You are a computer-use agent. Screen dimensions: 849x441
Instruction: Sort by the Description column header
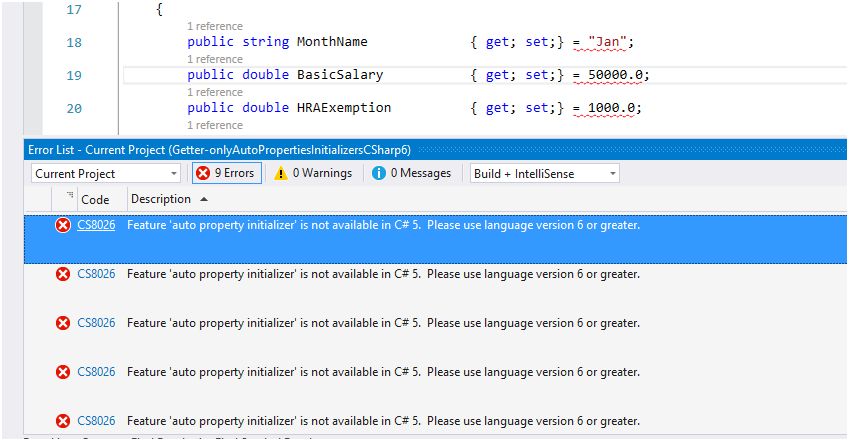tap(161, 199)
